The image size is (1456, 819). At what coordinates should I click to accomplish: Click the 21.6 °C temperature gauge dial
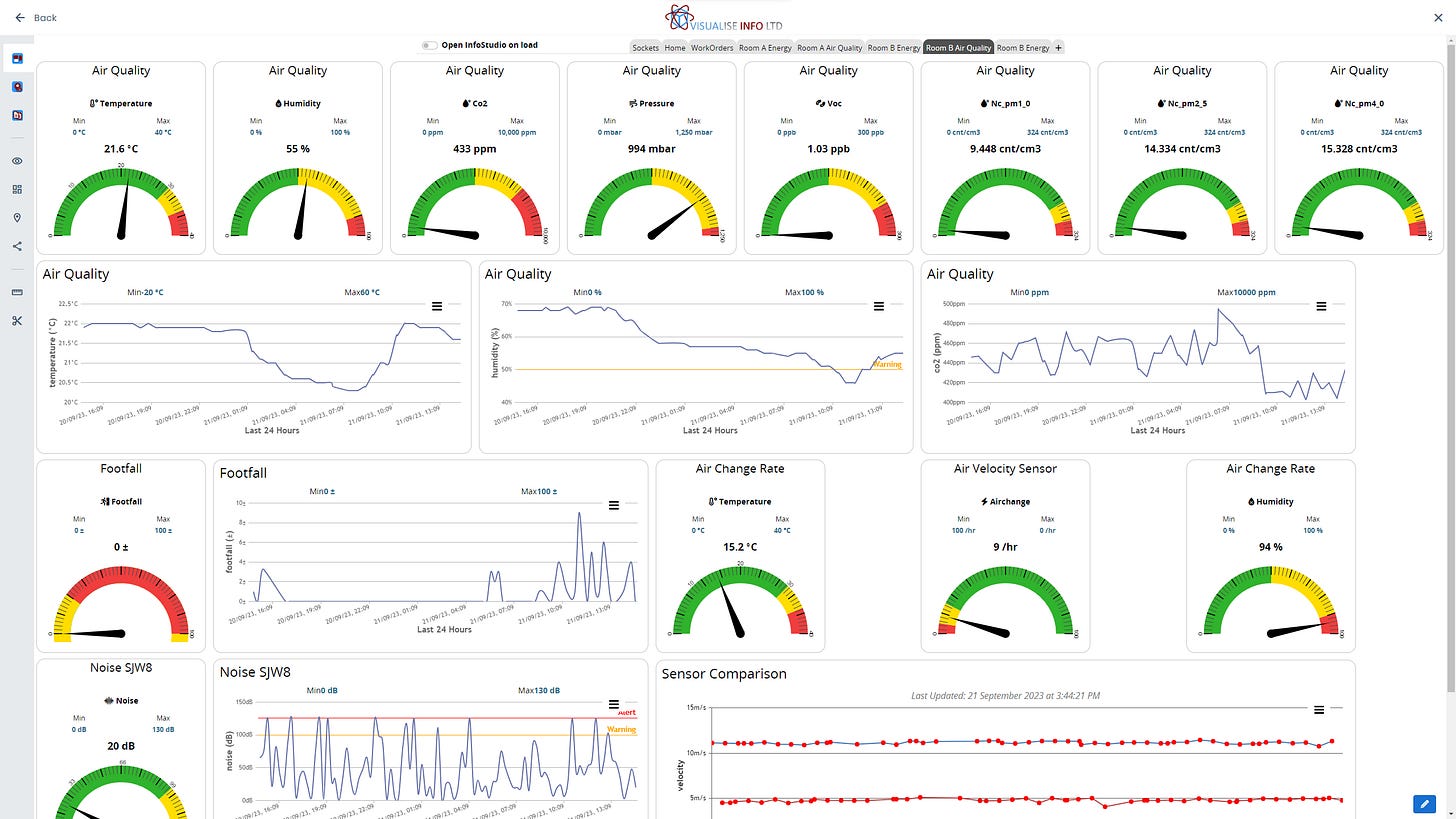(x=121, y=202)
